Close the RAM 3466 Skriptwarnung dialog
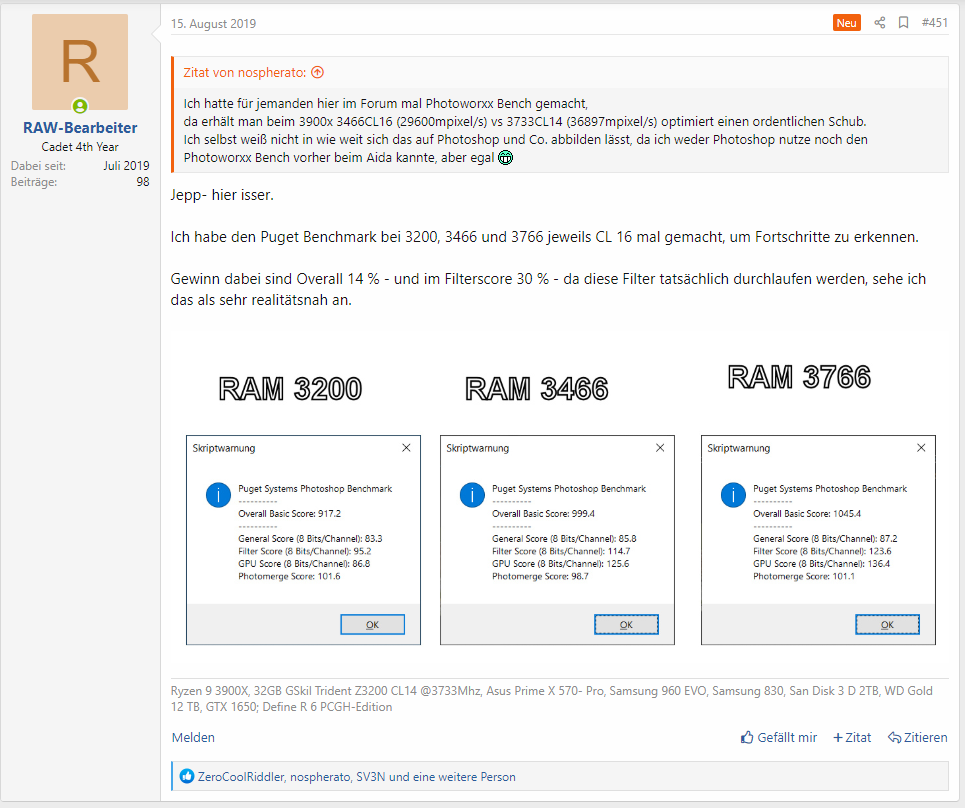This screenshot has width=965, height=808. (x=660, y=448)
